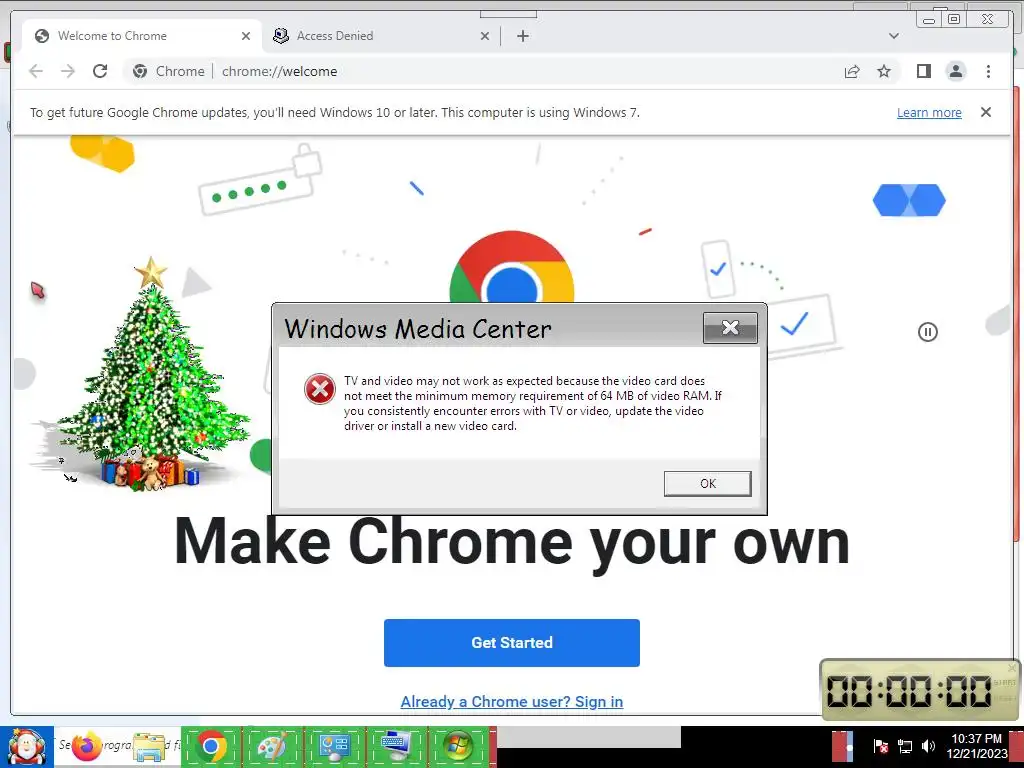Minimize the Chrome window

[929, 20]
